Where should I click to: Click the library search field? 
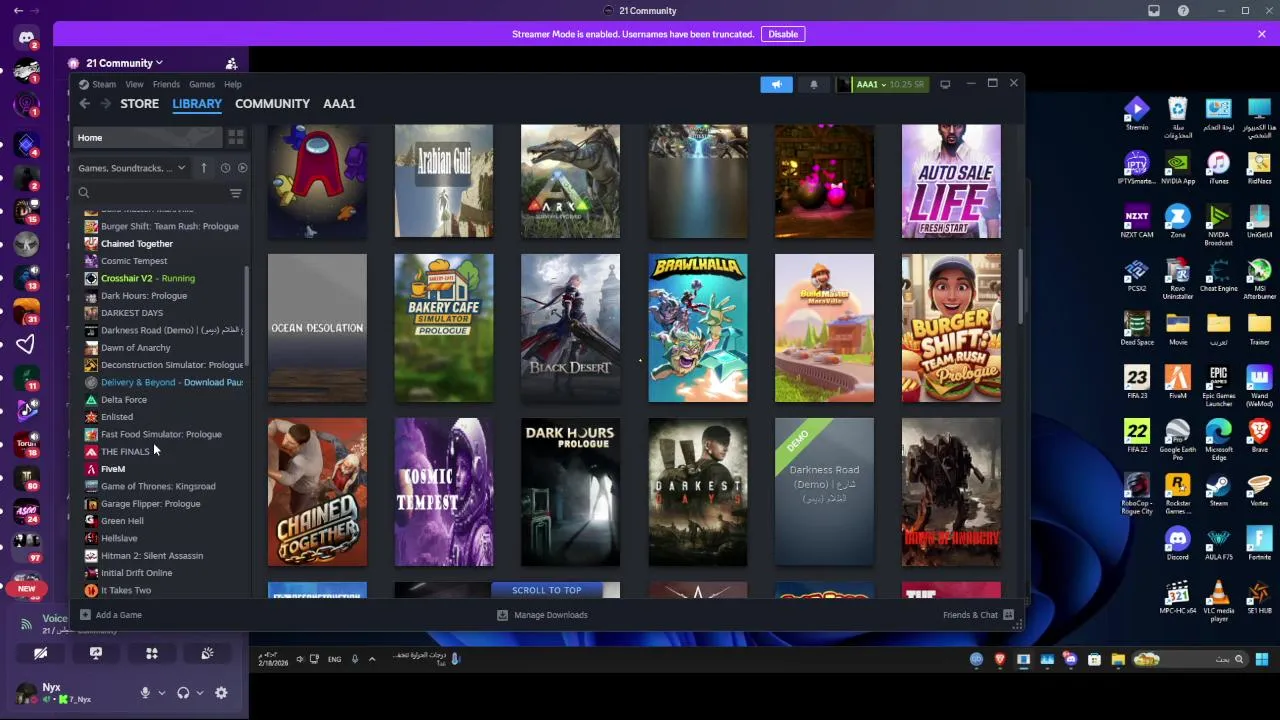[150, 193]
